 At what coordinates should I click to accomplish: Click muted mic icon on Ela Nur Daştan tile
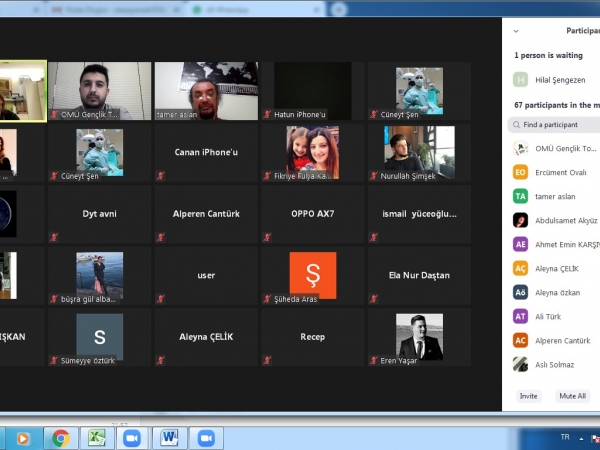click(x=374, y=298)
